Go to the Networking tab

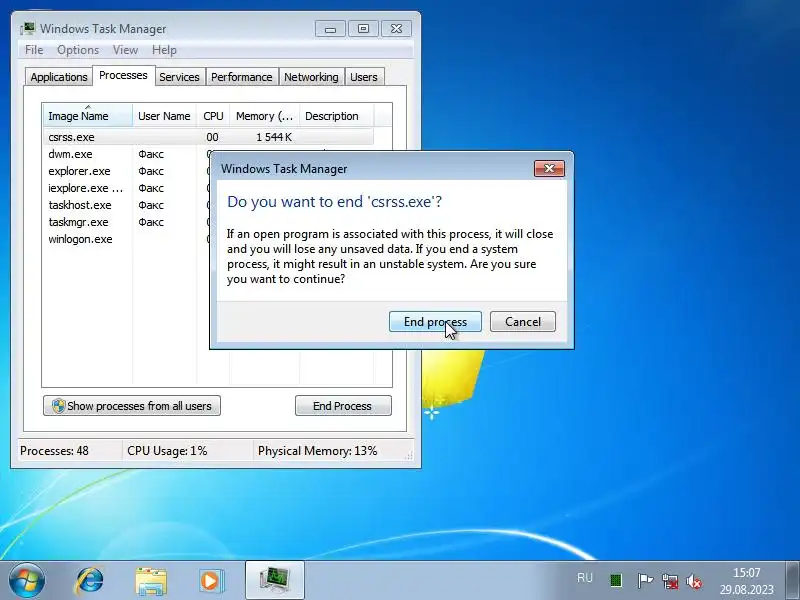coord(311,77)
